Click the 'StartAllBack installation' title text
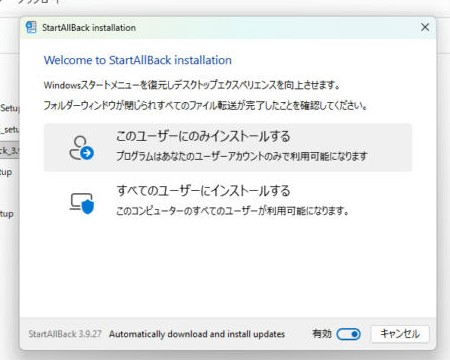The image size is (450, 360). point(89,28)
